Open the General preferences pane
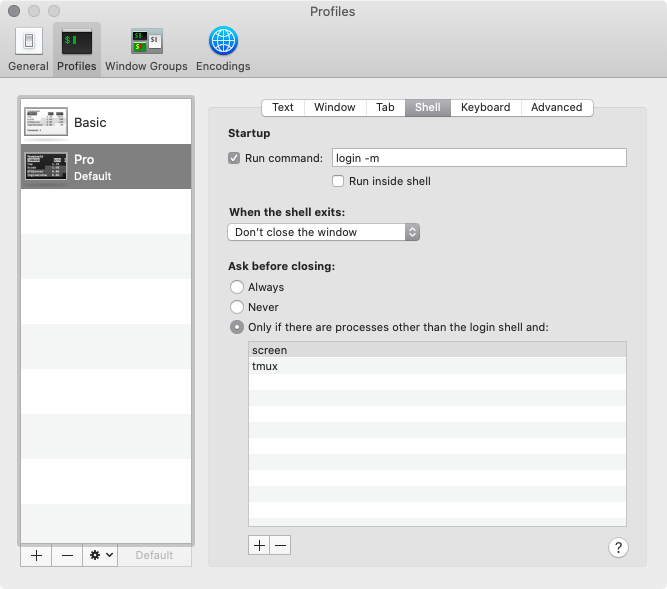The width and height of the screenshot is (667, 589). 28,48
